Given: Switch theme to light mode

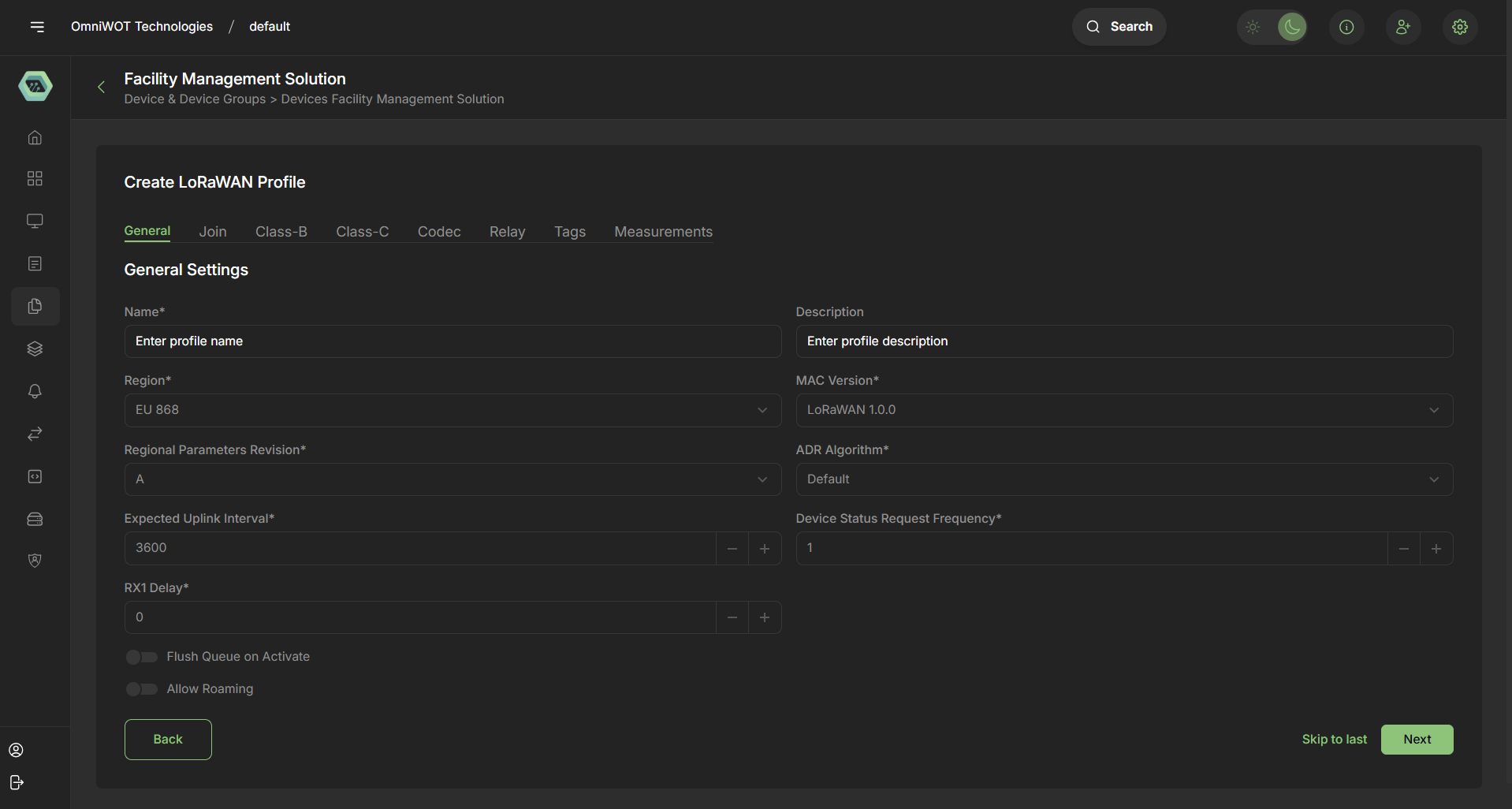Looking at the screenshot, I should [1252, 26].
